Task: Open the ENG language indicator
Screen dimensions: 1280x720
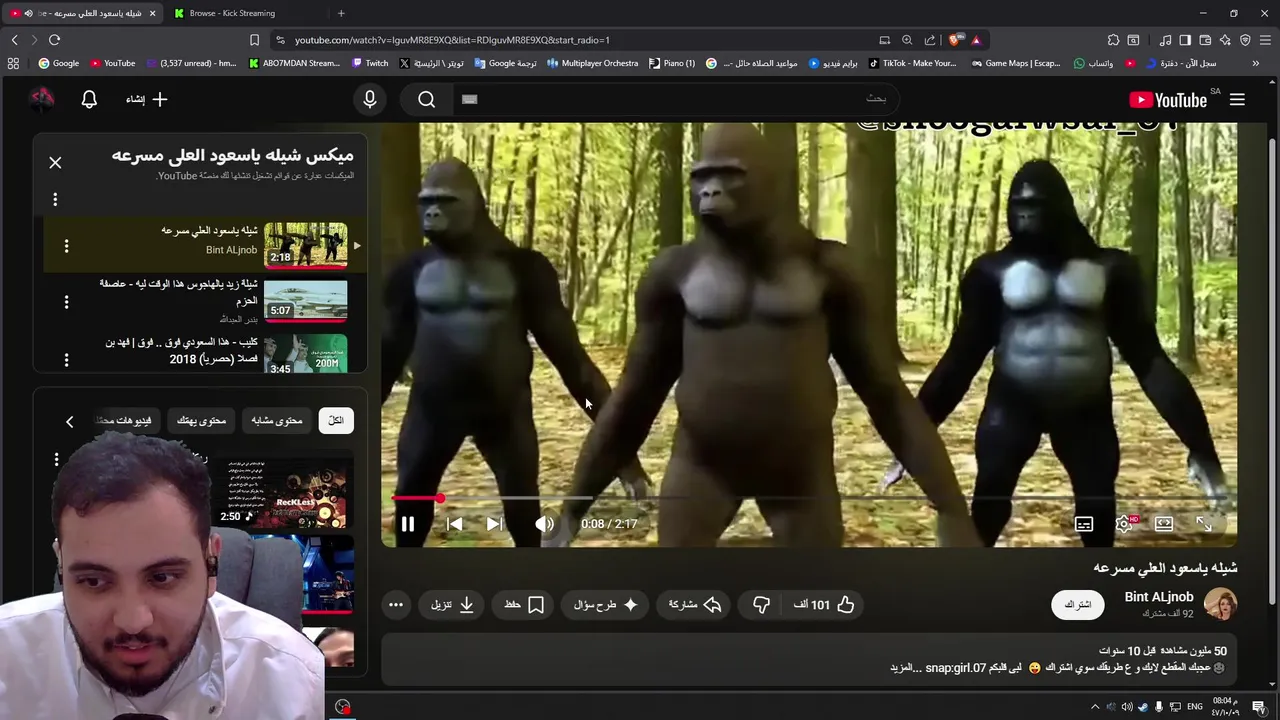Action: click(x=1195, y=707)
